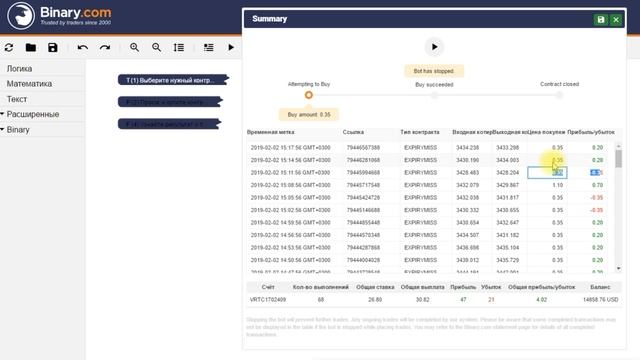This screenshot has width=640, height=360.
Task: Click the Прибыль/убыток column header
Action: [591, 132]
